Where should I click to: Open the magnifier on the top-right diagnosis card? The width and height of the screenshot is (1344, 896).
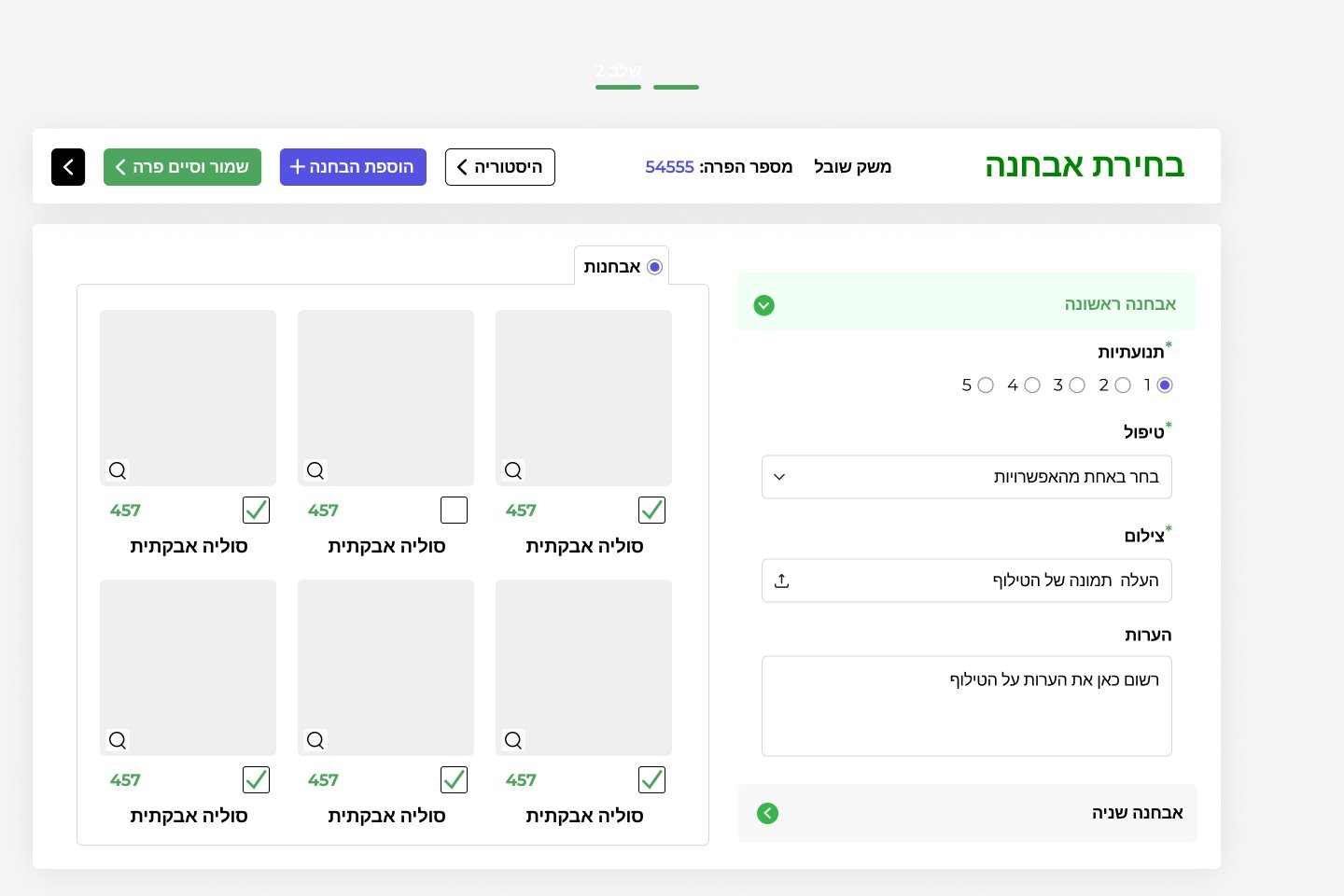point(513,470)
